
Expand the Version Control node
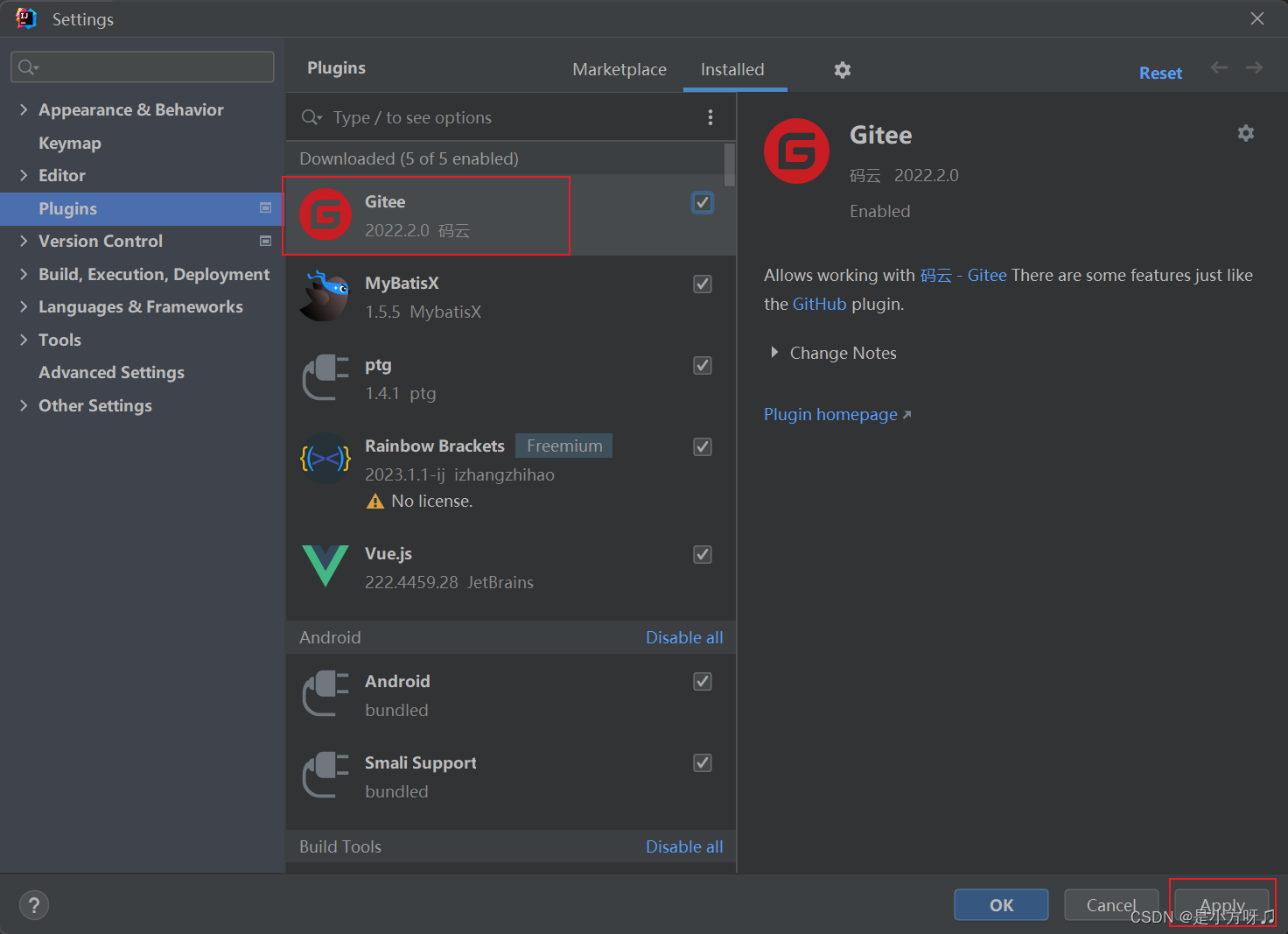pos(24,241)
